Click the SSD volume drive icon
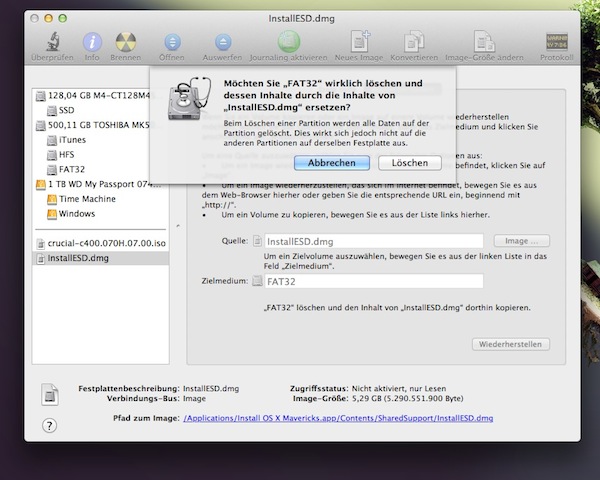 tap(52, 111)
